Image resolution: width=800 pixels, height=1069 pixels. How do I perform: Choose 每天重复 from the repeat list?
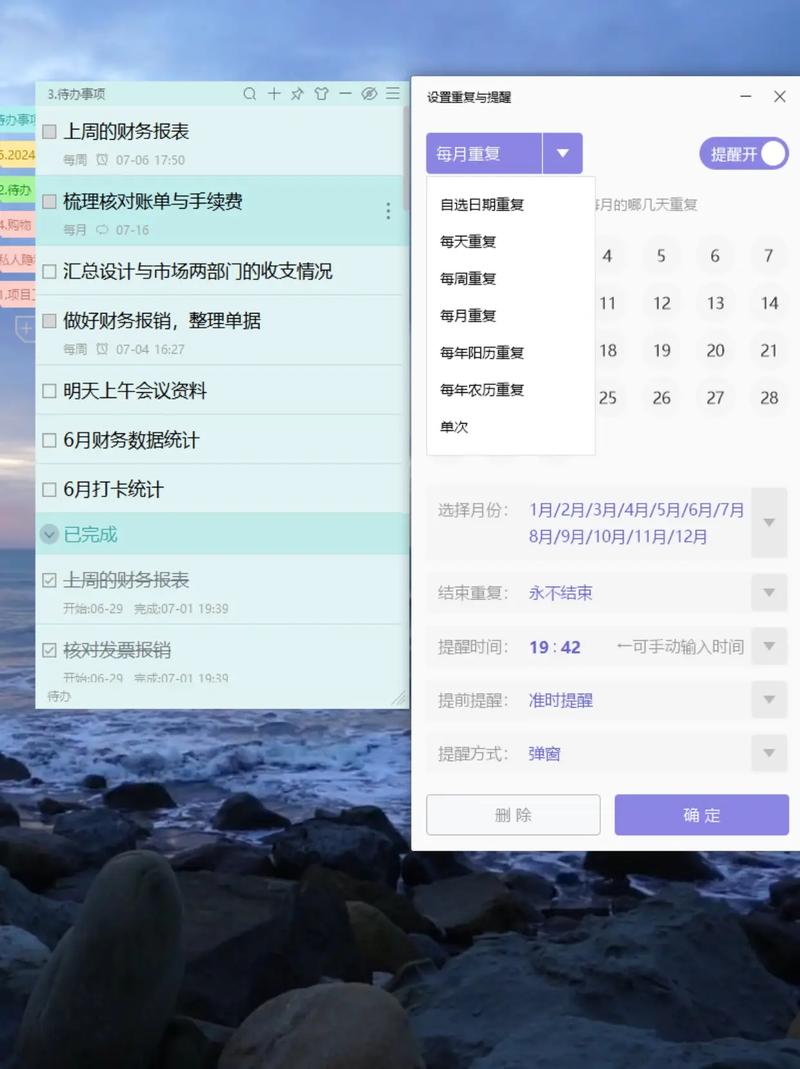(468, 241)
